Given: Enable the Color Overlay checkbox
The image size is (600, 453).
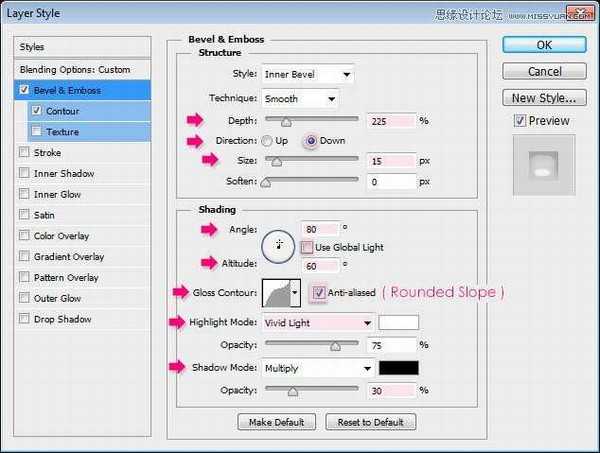Looking at the screenshot, I should (24, 235).
